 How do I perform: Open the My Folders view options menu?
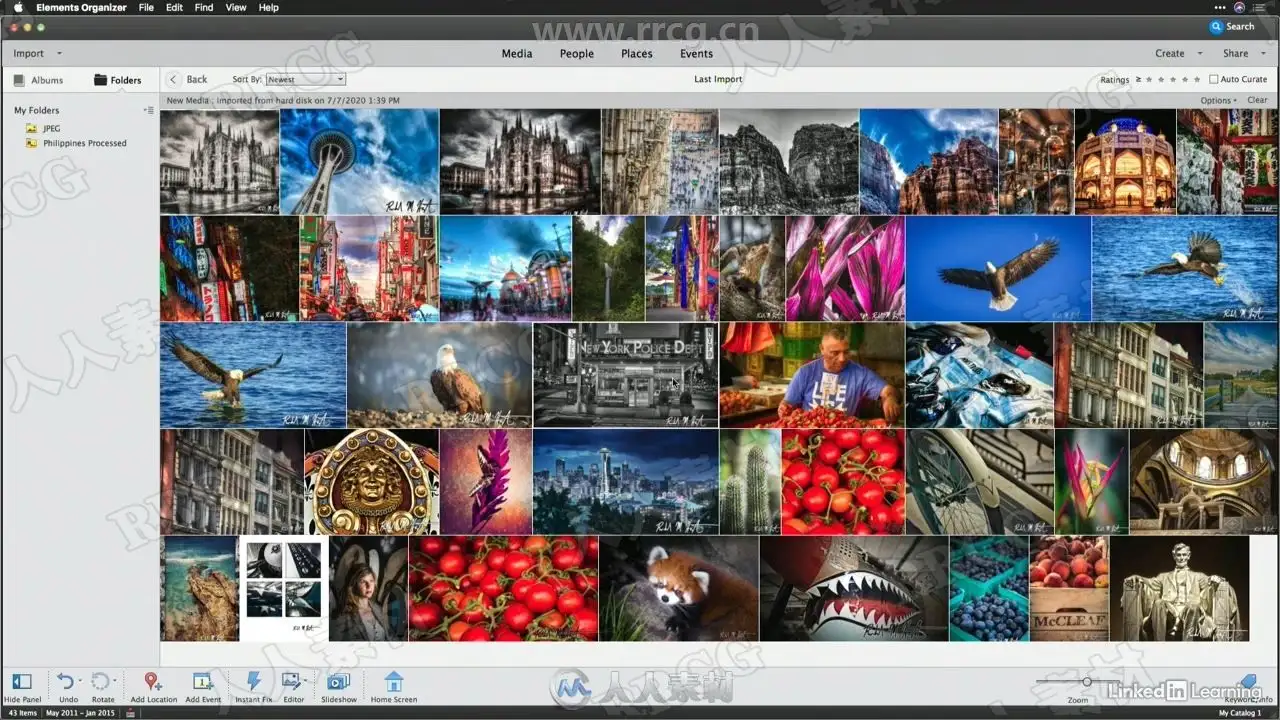click(x=149, y=110)
